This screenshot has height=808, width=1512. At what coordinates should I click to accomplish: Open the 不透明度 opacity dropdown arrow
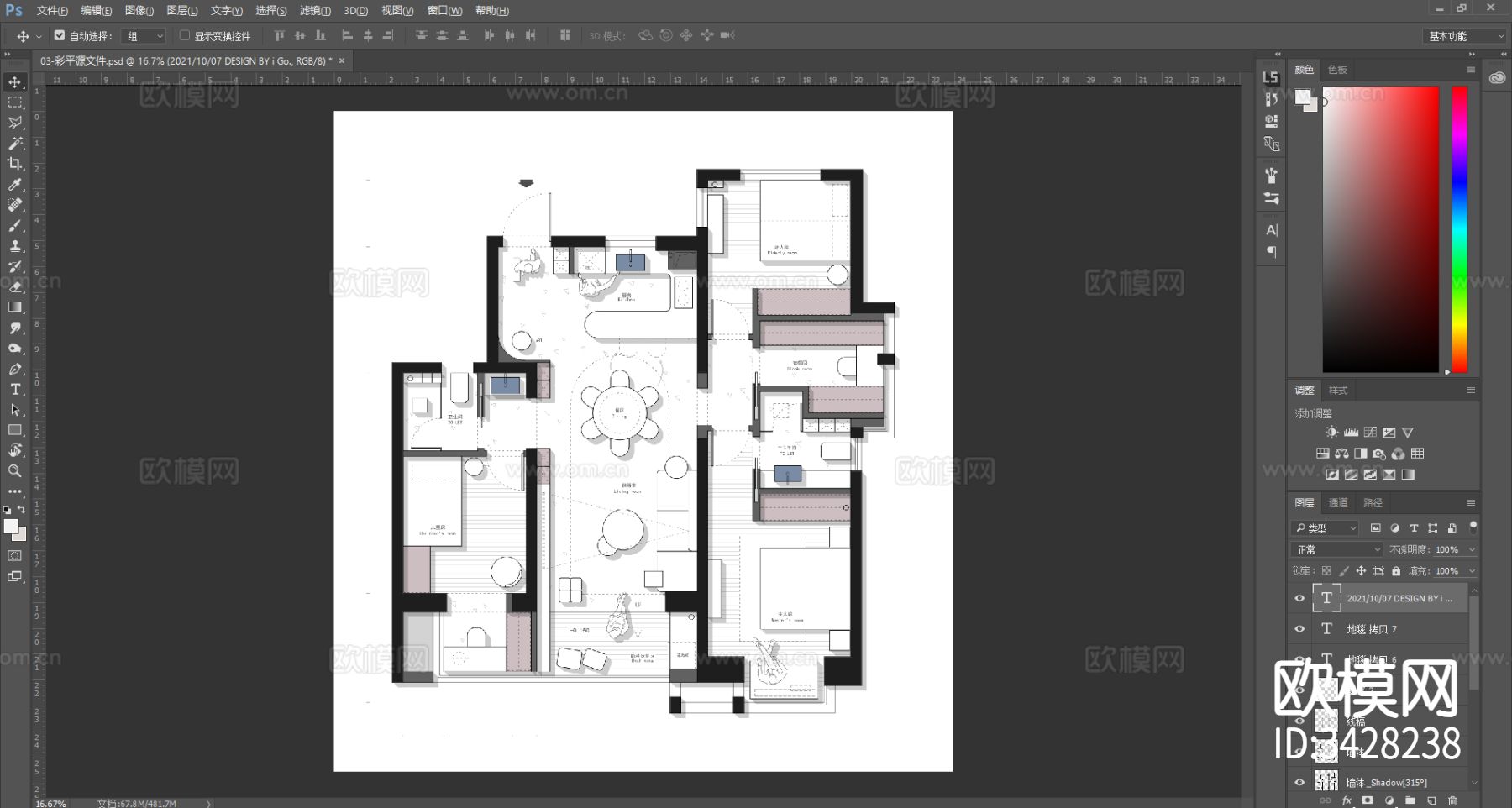pyautogui.click(x=1472, y=550)
